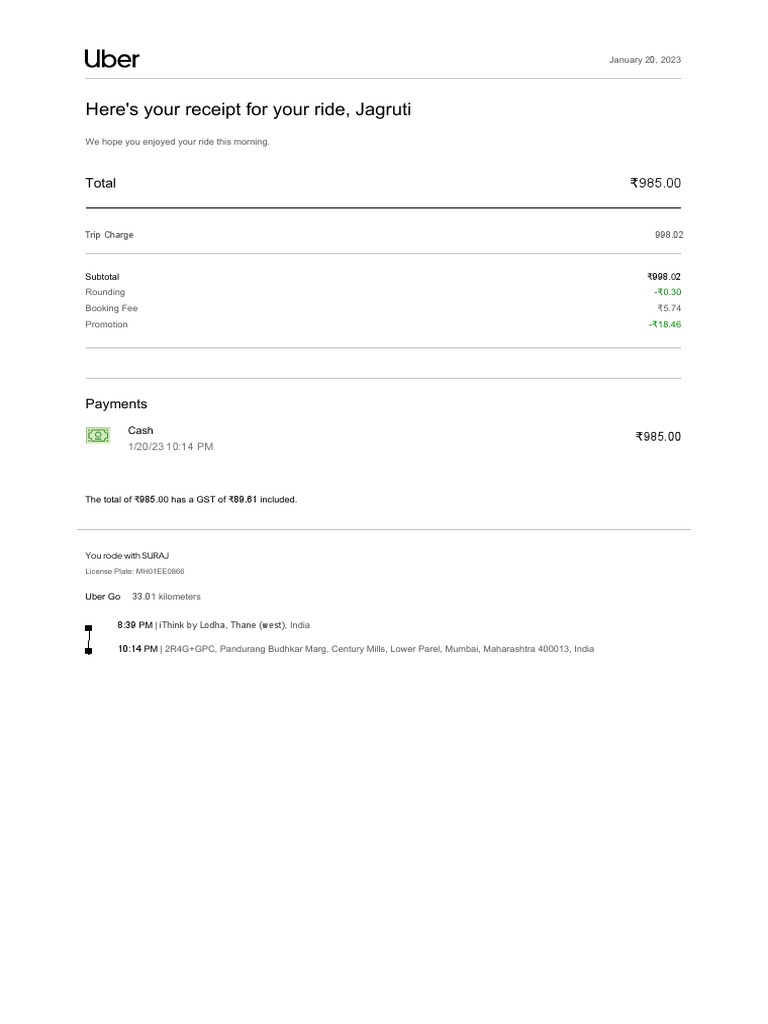Click the drop-off point route marker
Image resolution: width=768 pixels, height=1024 pixels.
[89, 651]
